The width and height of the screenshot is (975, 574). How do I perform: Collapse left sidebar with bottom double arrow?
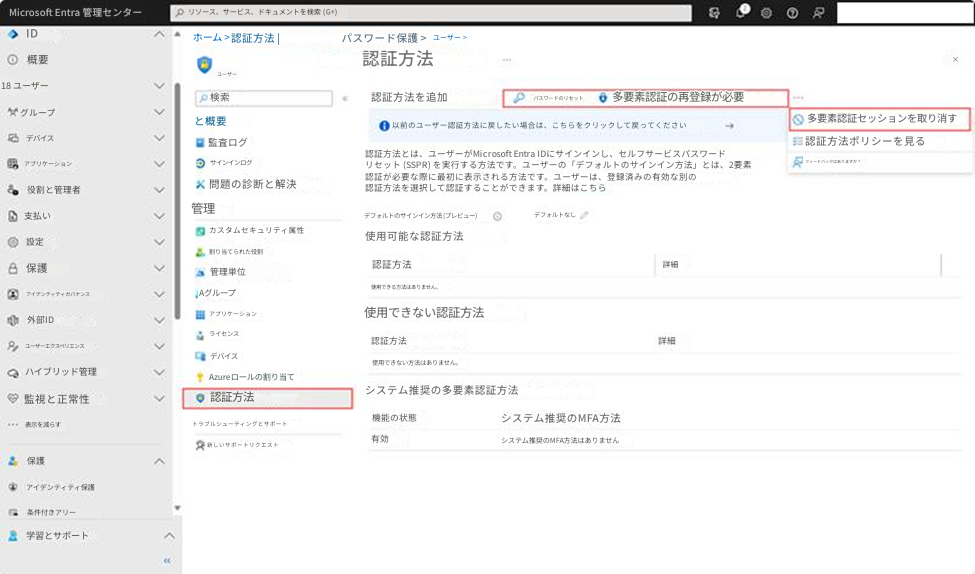[167, 560]
